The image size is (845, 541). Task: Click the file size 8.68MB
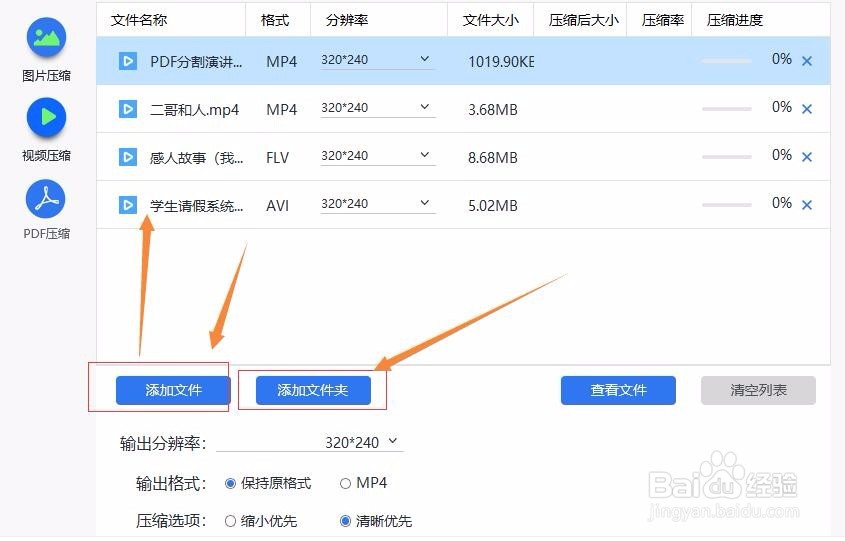click(493, 157)
